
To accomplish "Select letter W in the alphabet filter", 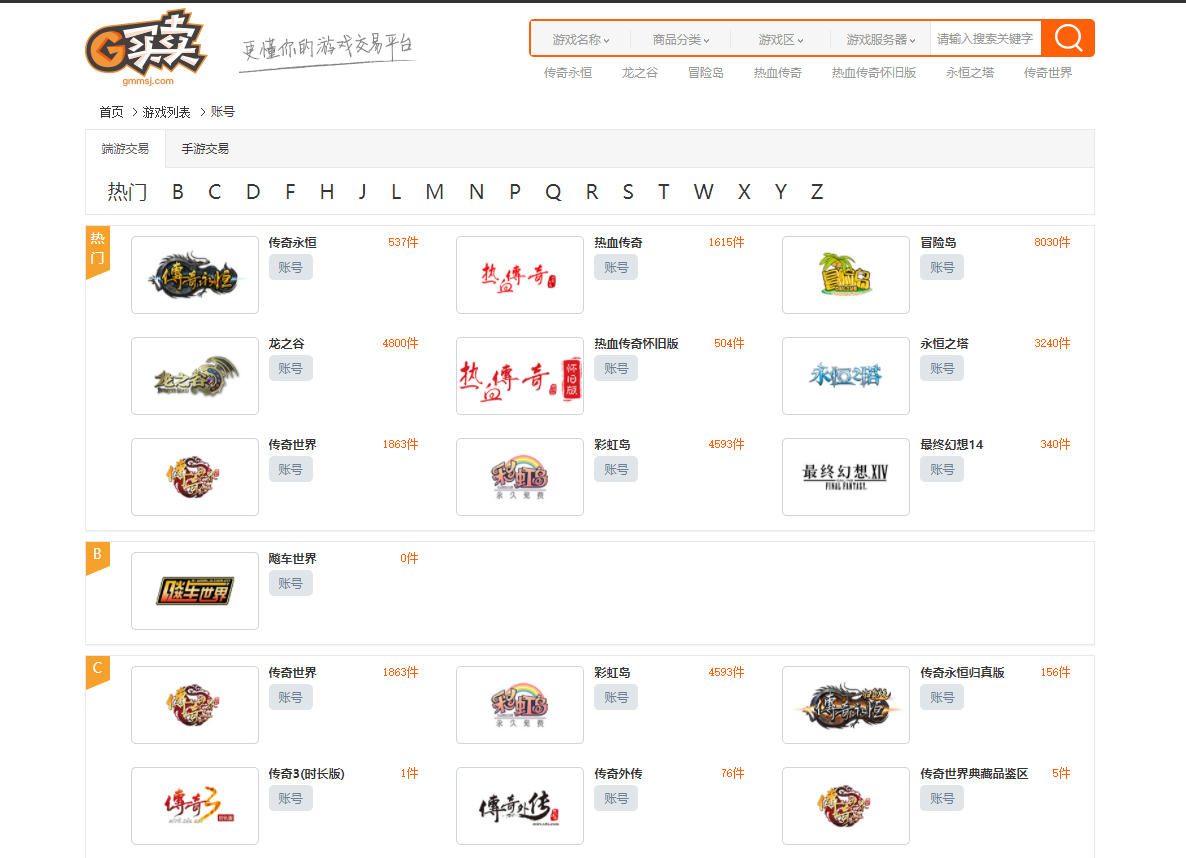I will point(703,191).
